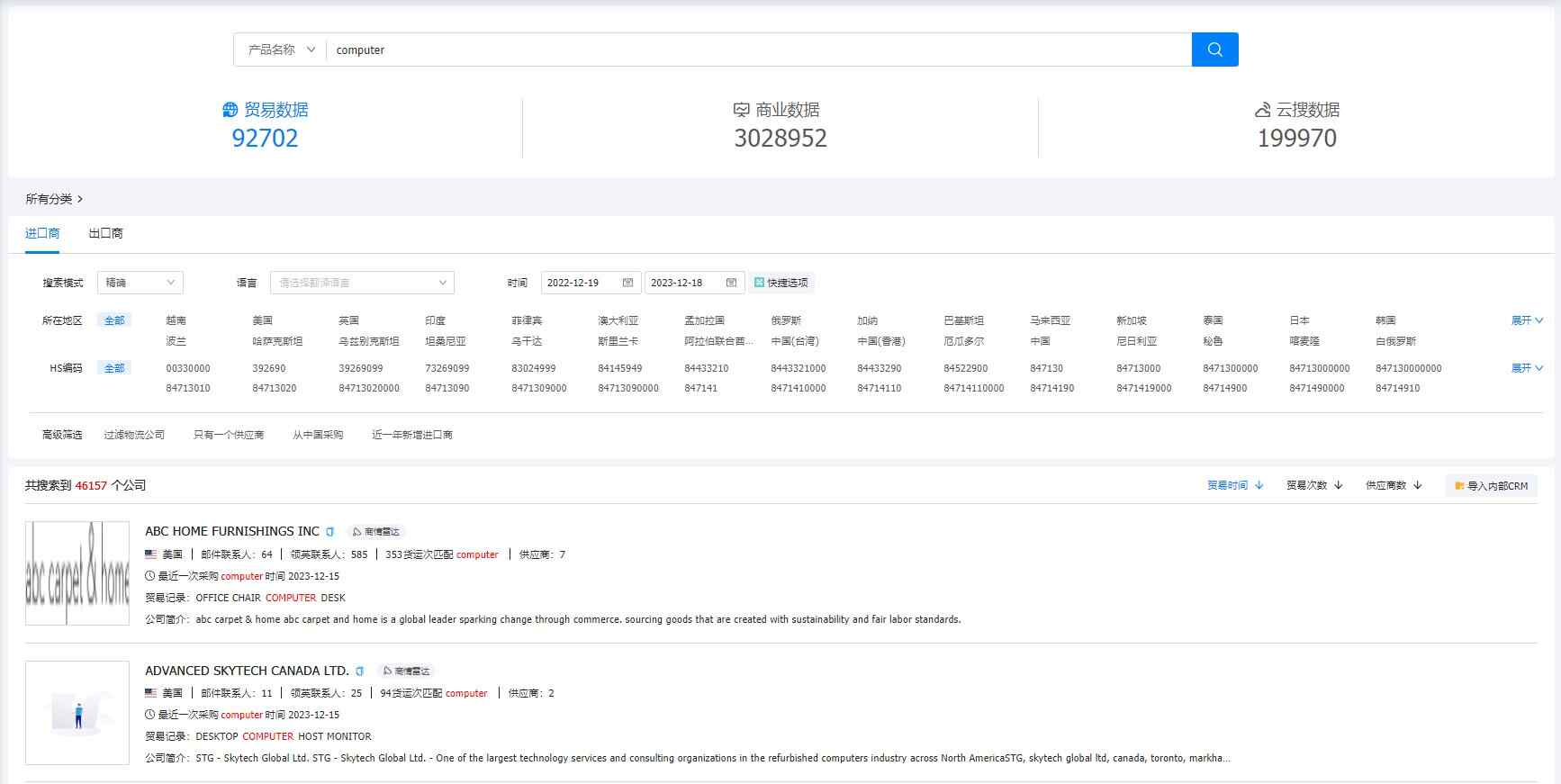Click the 贸易数据 globe icon
The height and width of the screenshot is (784, 1561).
[230, 110]
